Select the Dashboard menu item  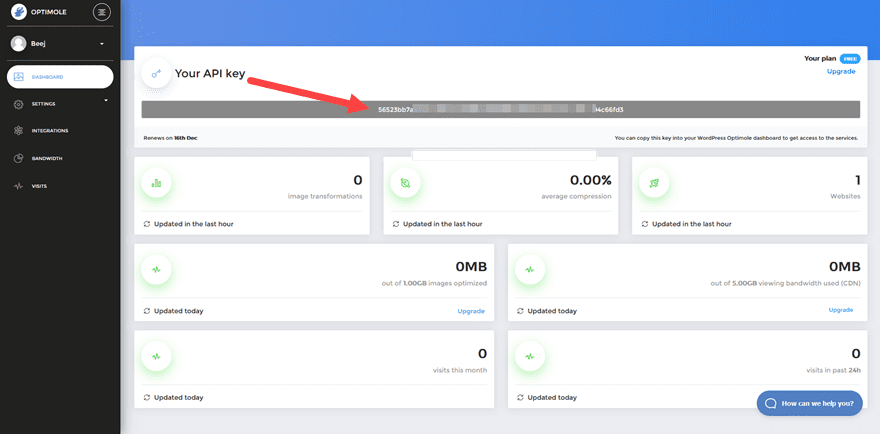[x=60, y=77]
